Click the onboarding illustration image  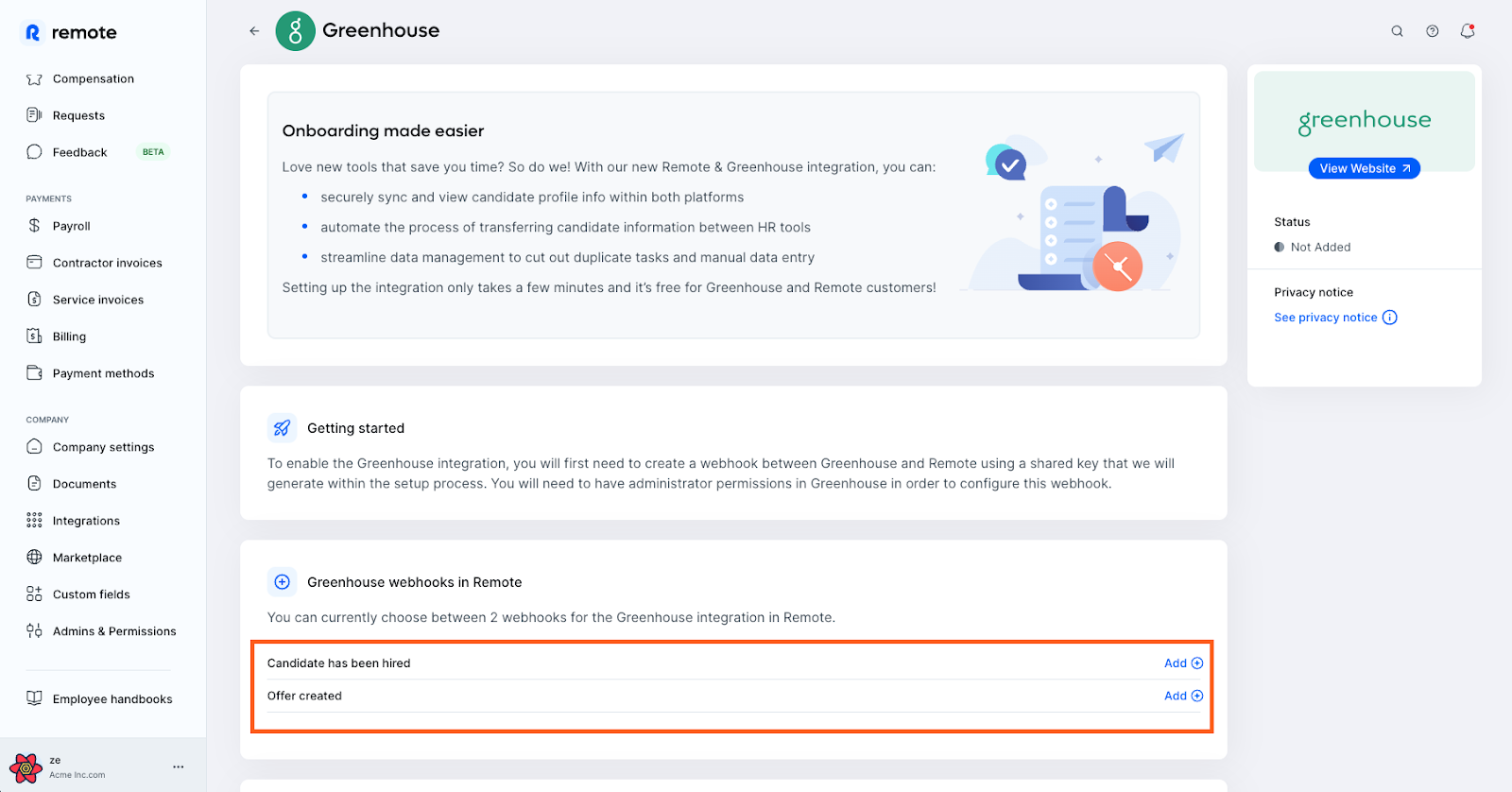1074,213
